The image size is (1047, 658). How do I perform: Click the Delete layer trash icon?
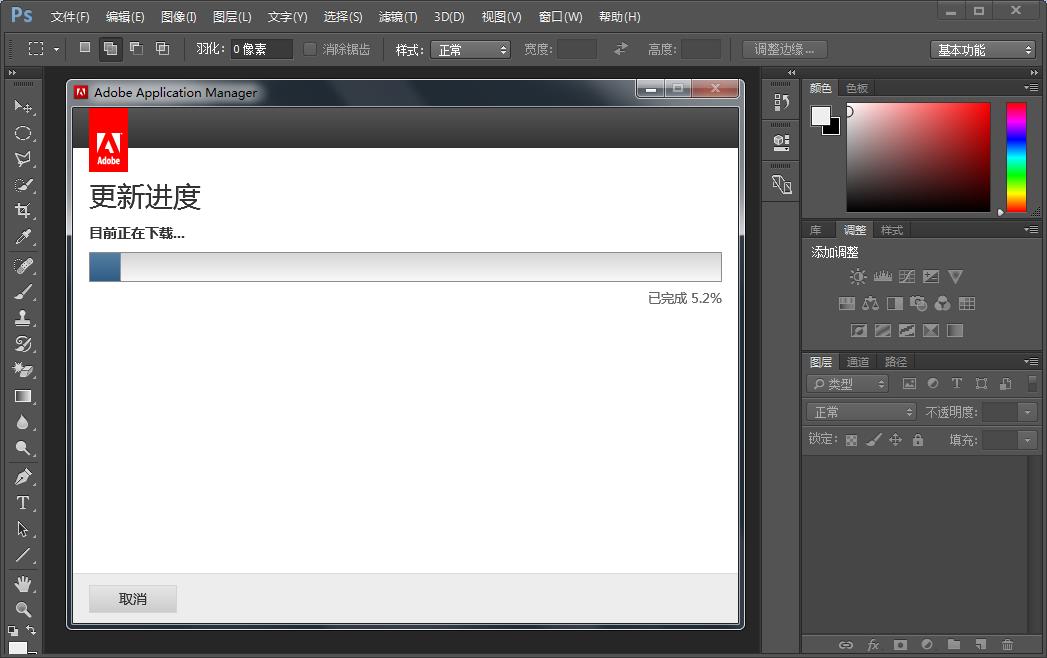[x=1007, y=645]
